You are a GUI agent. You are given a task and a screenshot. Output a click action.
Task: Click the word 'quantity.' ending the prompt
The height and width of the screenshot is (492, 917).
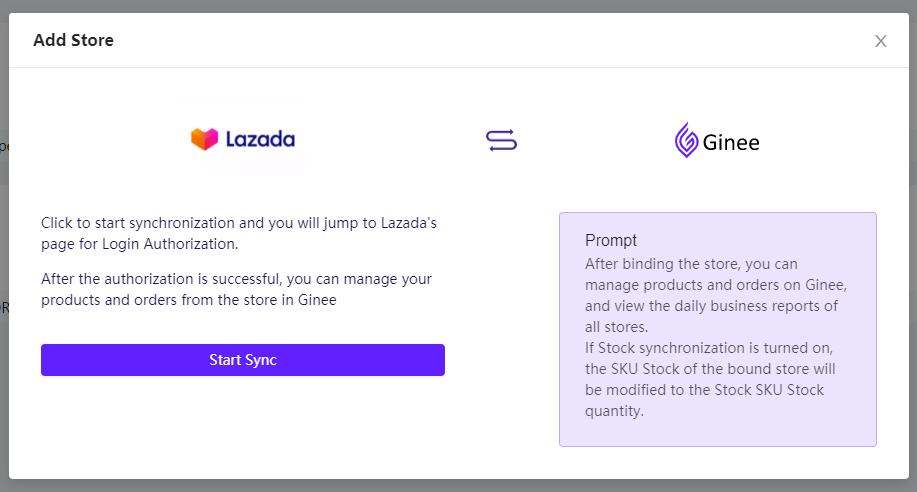(x=614, y=411)
